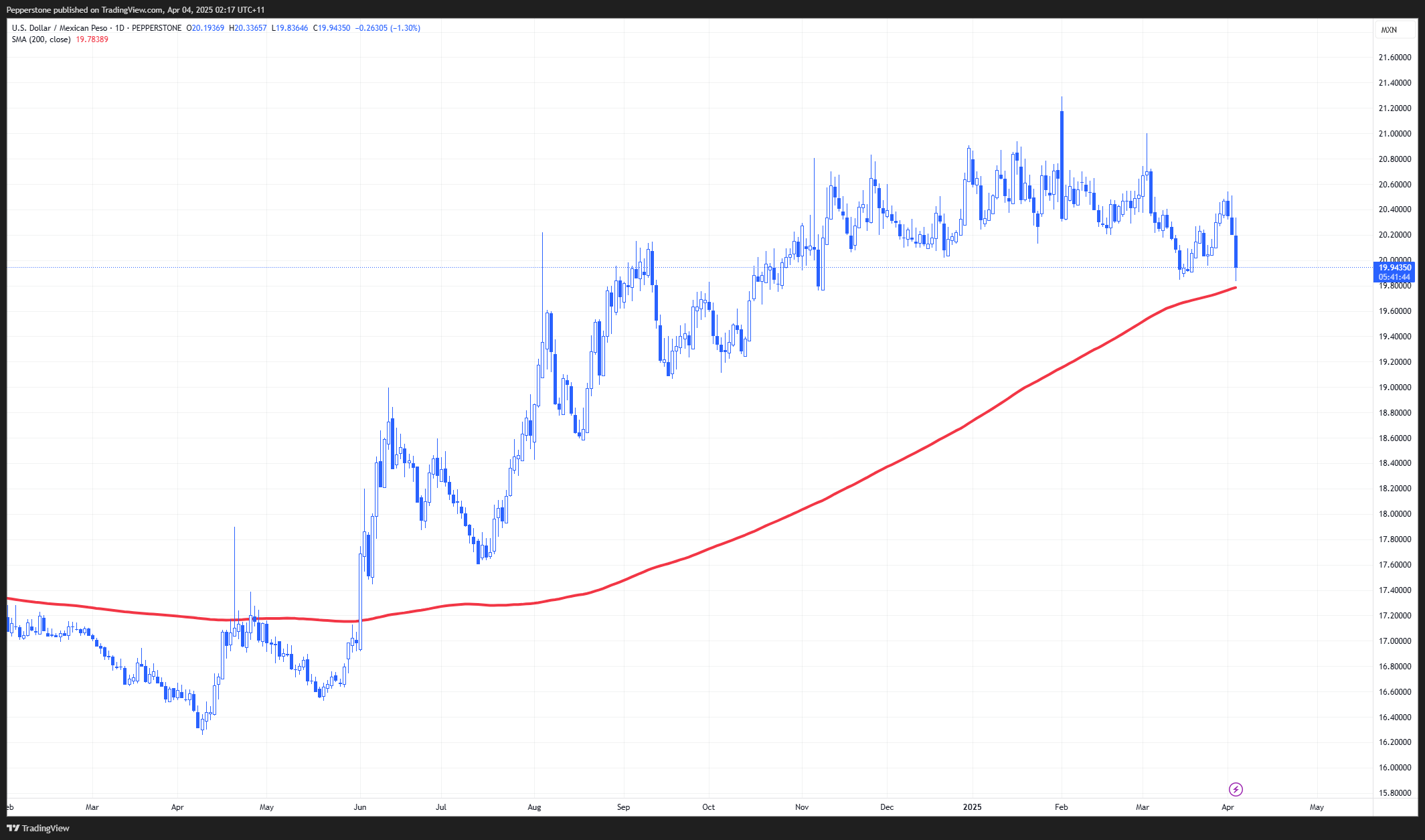Click the SMA value 19.78389
The width and height of the screenshot is (1425, 840).
coord(92,39)
